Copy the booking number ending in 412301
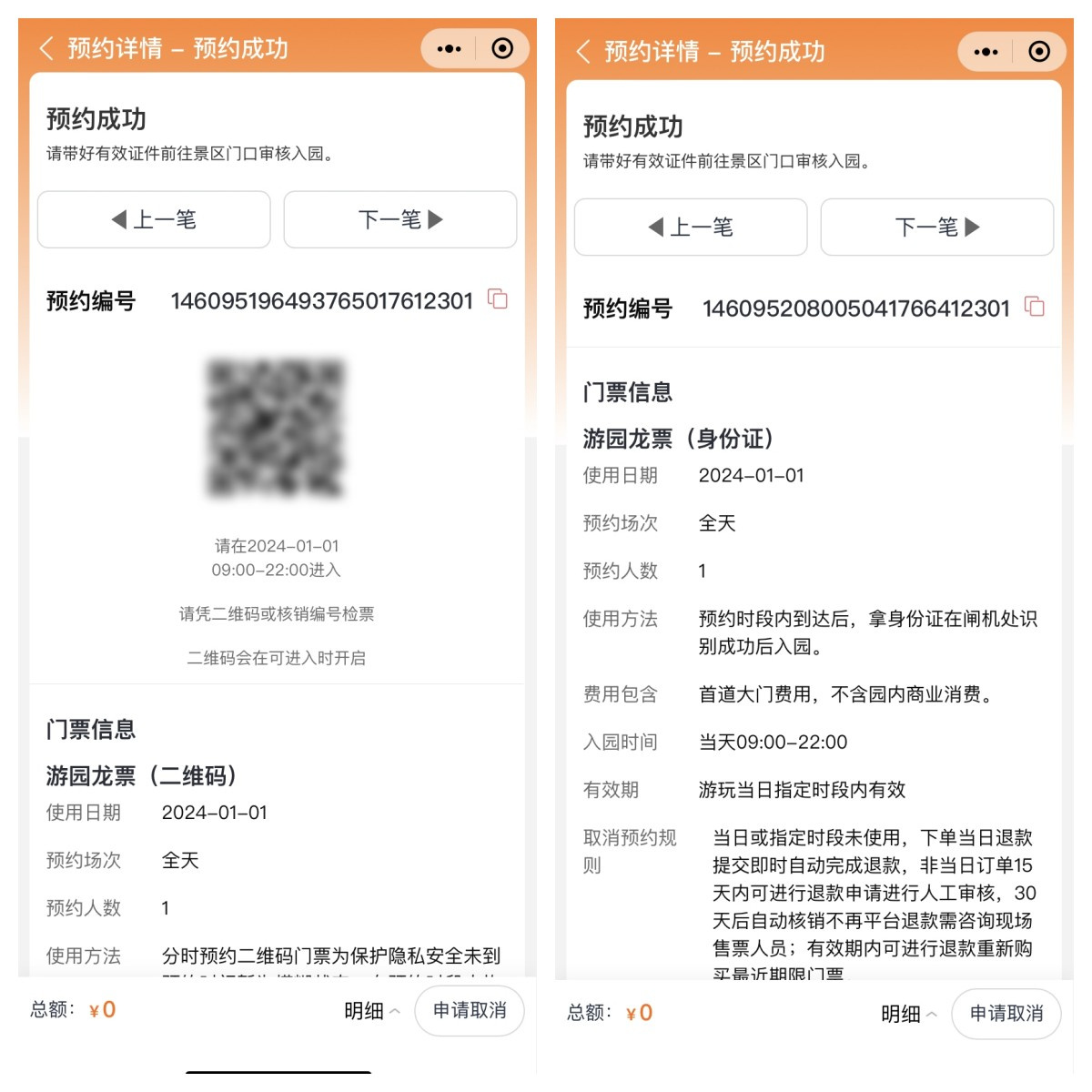The image size is (1092, 1092). coord(1035,307)
